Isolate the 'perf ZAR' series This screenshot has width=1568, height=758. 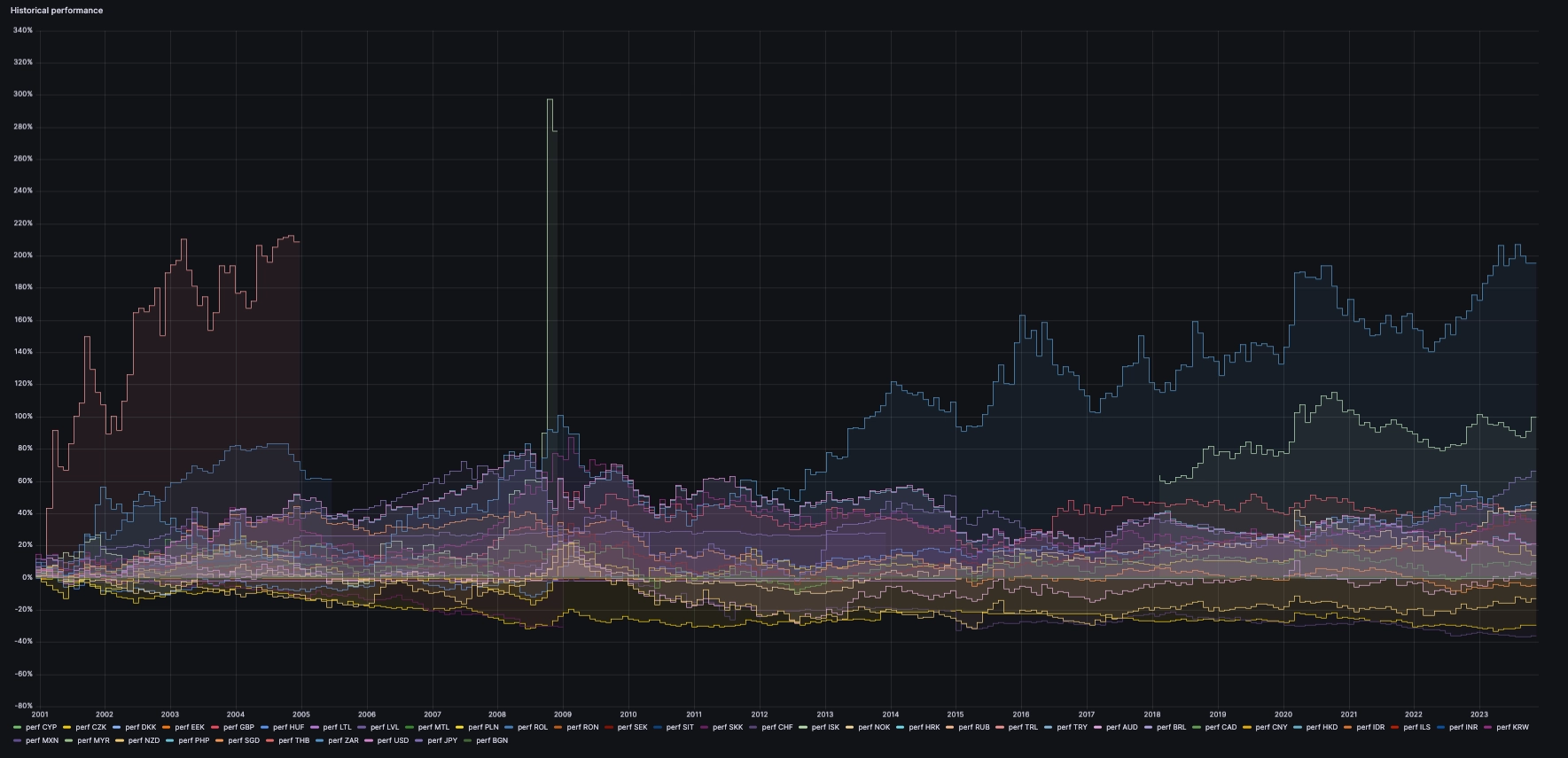[343, 740]
